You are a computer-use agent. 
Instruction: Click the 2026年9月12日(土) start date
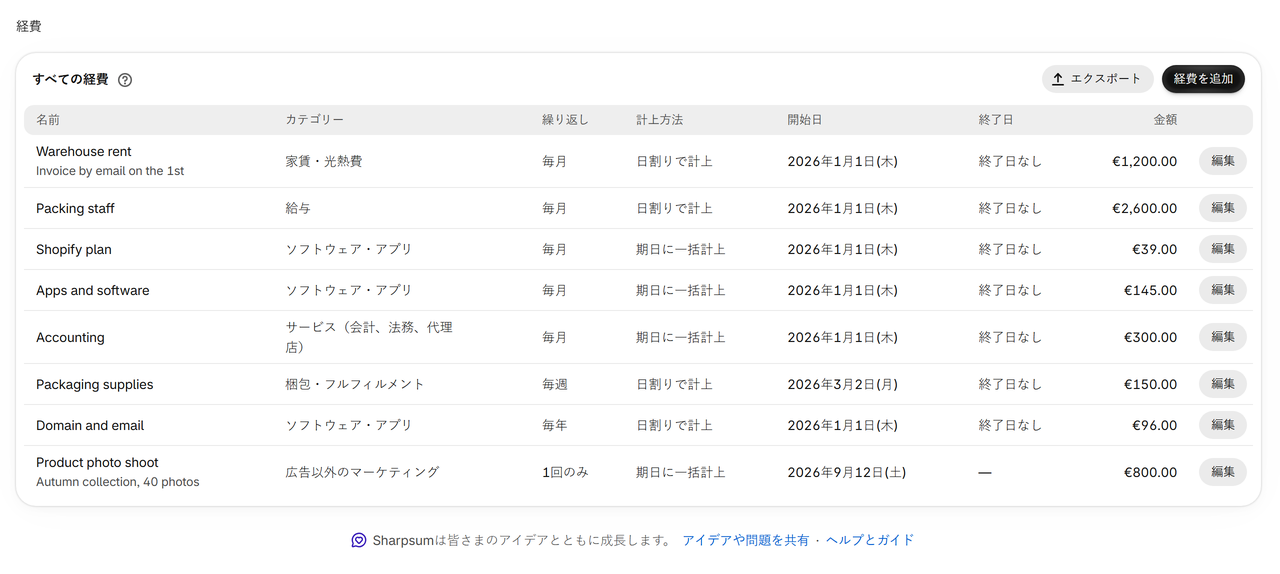tap(847, 472)
